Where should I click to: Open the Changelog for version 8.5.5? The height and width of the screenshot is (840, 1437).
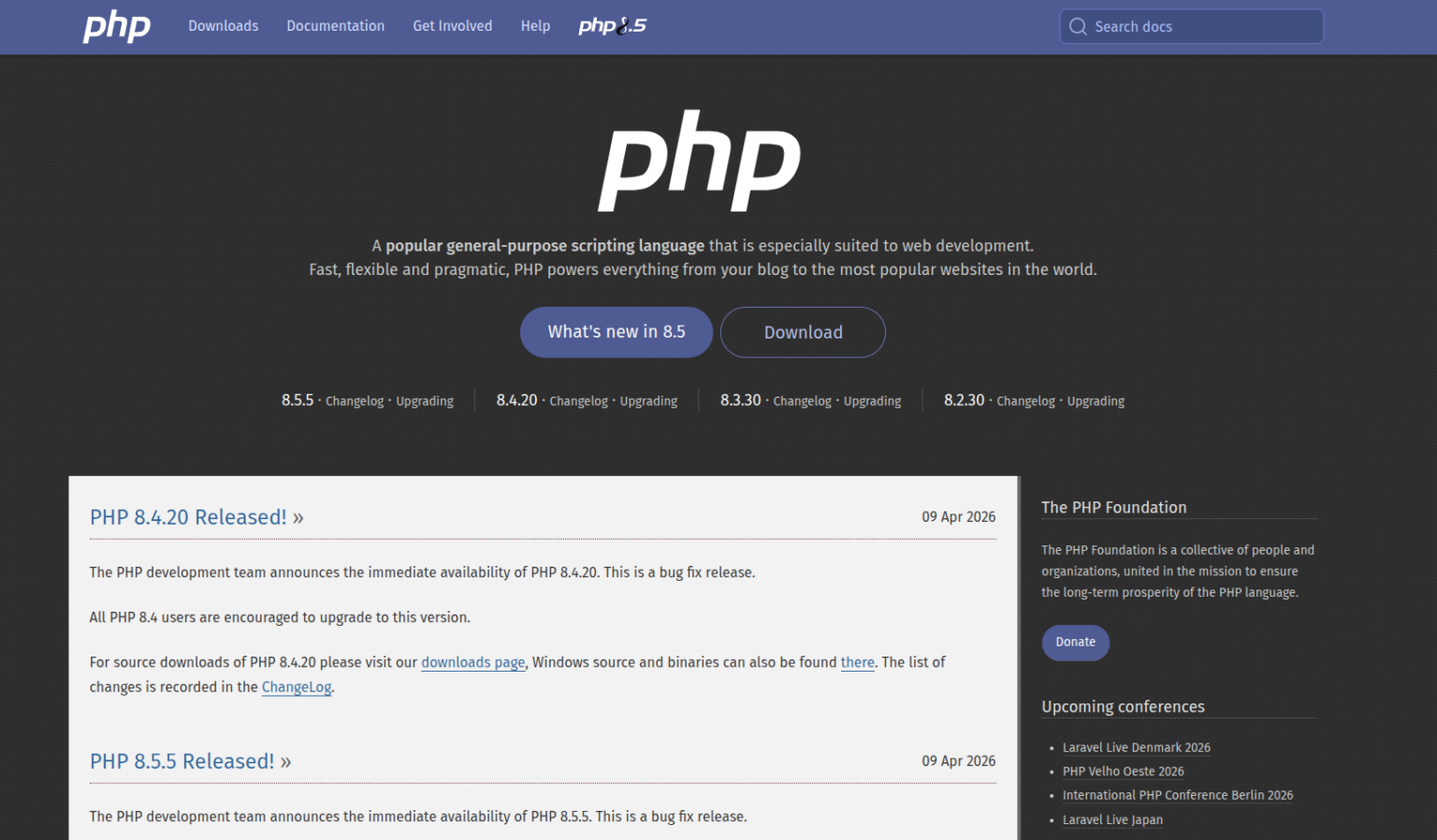coord(354,400)
